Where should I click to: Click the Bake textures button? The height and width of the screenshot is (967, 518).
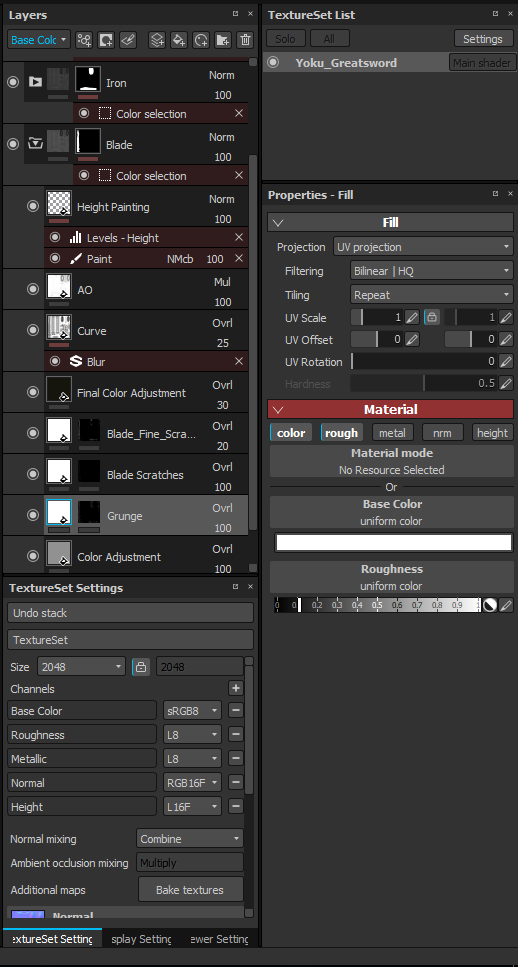pos(190,890)
